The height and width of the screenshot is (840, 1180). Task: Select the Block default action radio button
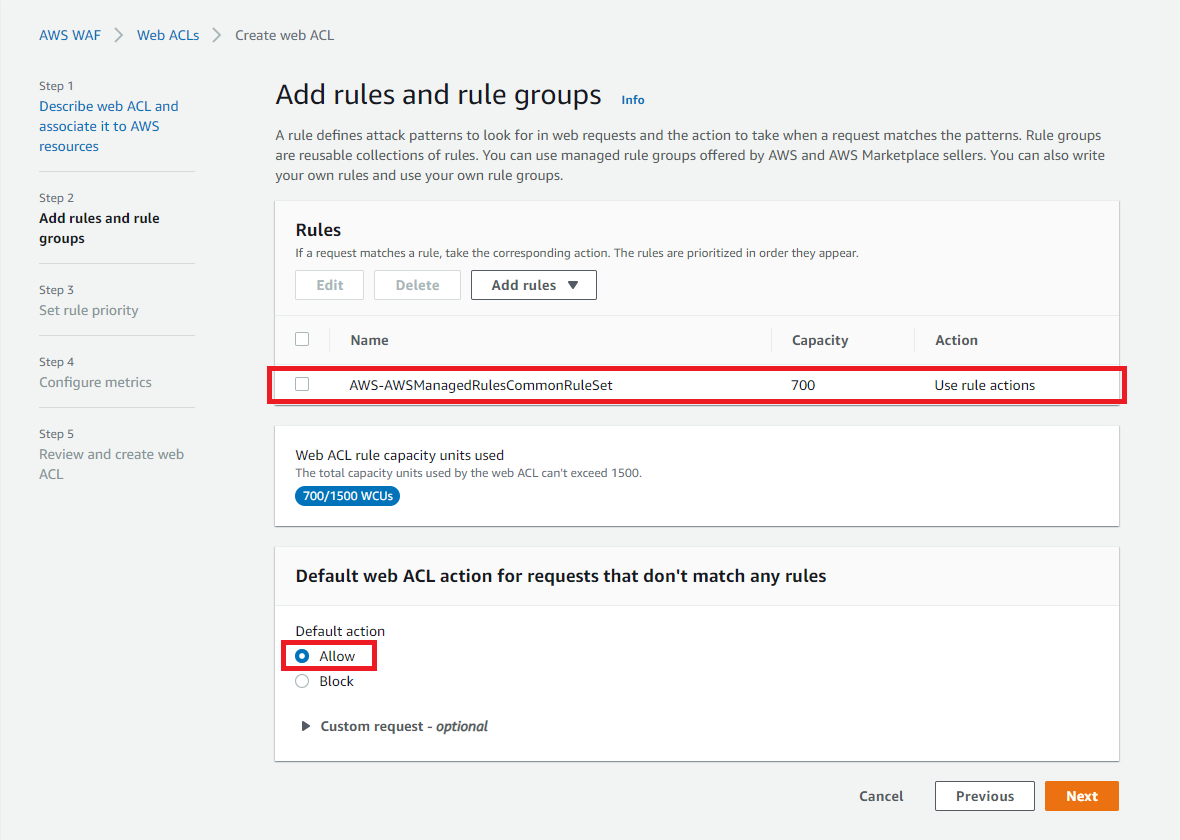tap(302, 681)
